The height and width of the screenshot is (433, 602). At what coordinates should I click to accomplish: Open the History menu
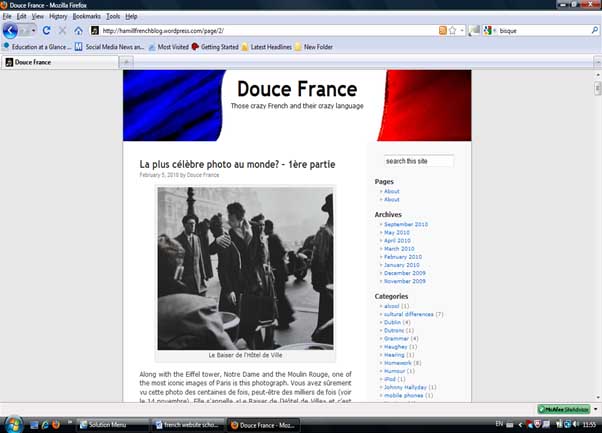(x=58, y=16)
